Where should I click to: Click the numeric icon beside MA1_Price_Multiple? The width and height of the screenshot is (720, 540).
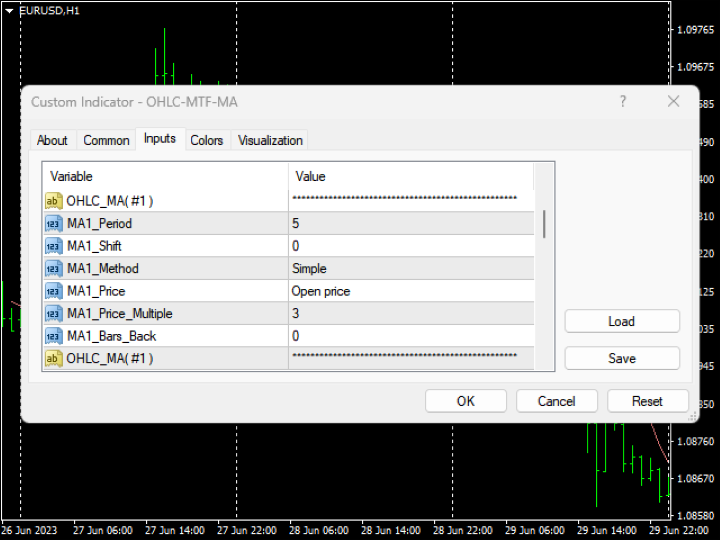click(x=54, y=313)
